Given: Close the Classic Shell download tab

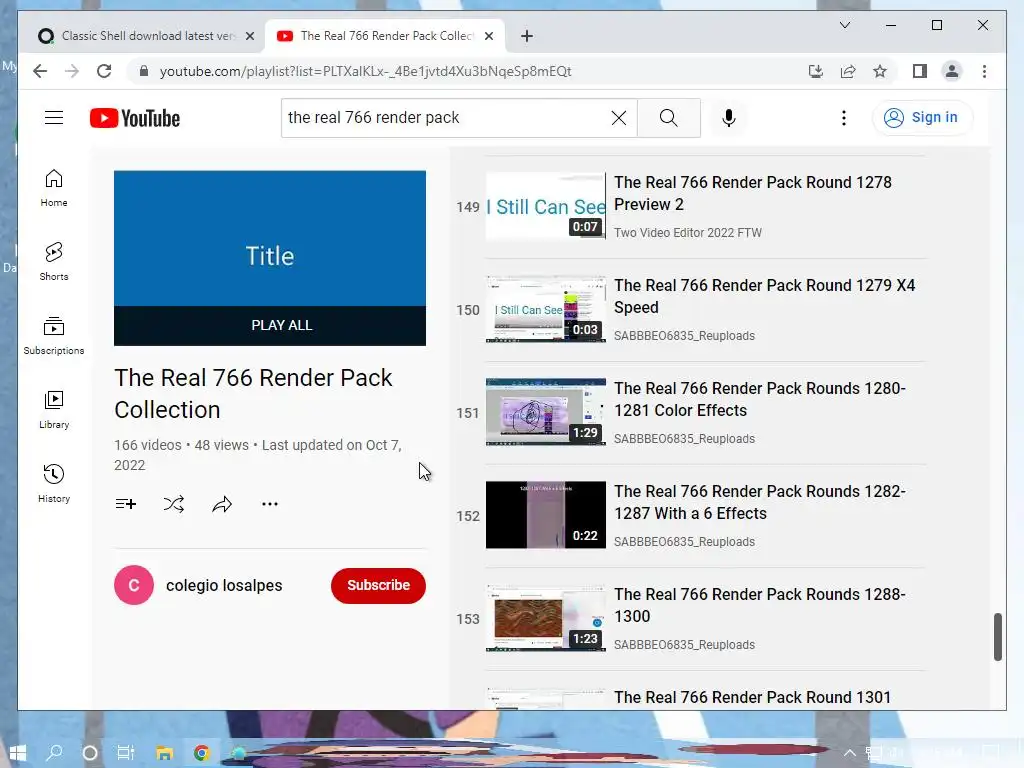Looking at the screenshot, I should click(249, 36).
